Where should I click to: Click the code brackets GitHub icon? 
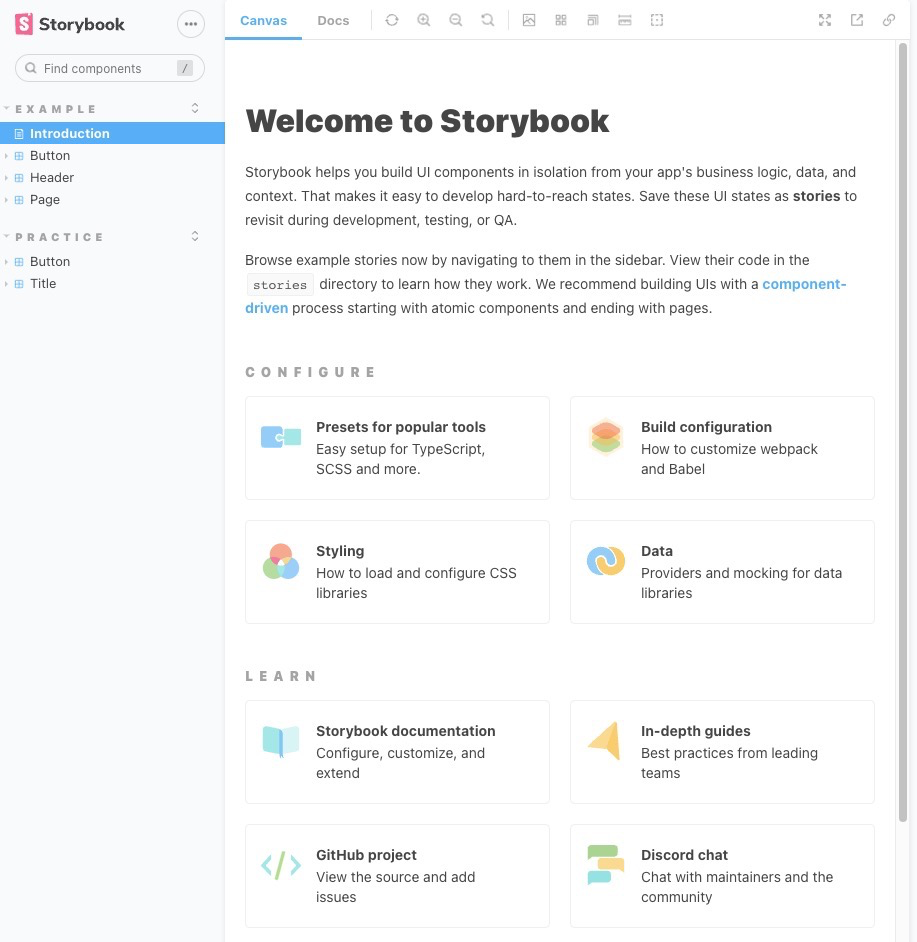pos(281,865)
